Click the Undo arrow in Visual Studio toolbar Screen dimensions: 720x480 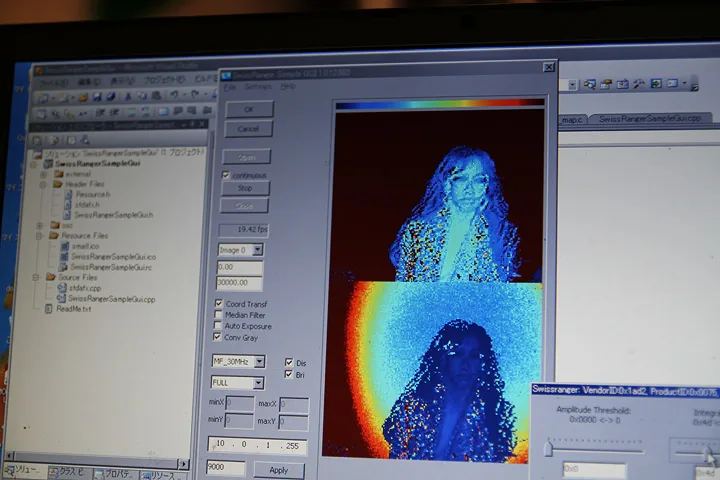[x=173, y=97]
